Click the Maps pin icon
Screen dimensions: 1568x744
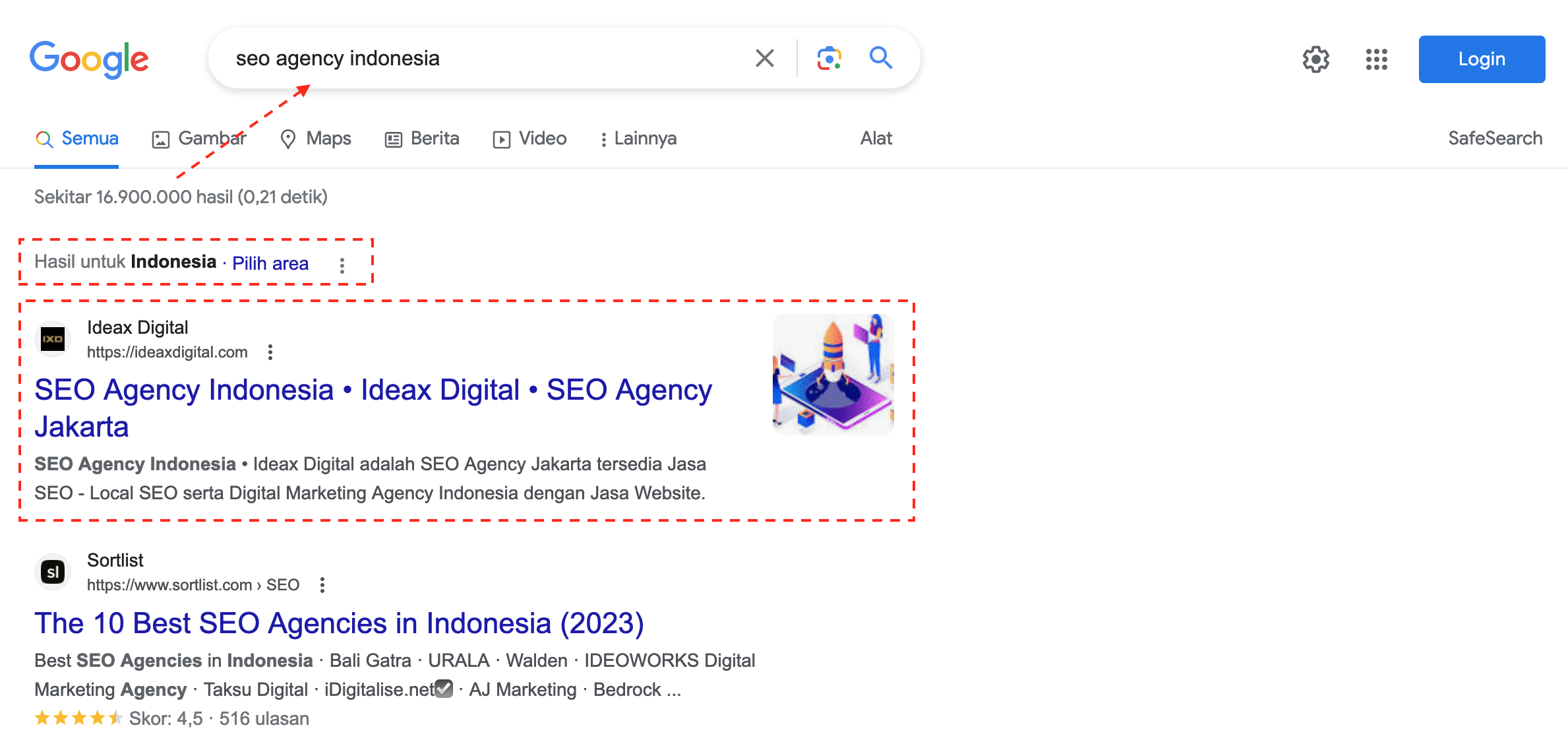pyautogui.click(x=287, y=139)
